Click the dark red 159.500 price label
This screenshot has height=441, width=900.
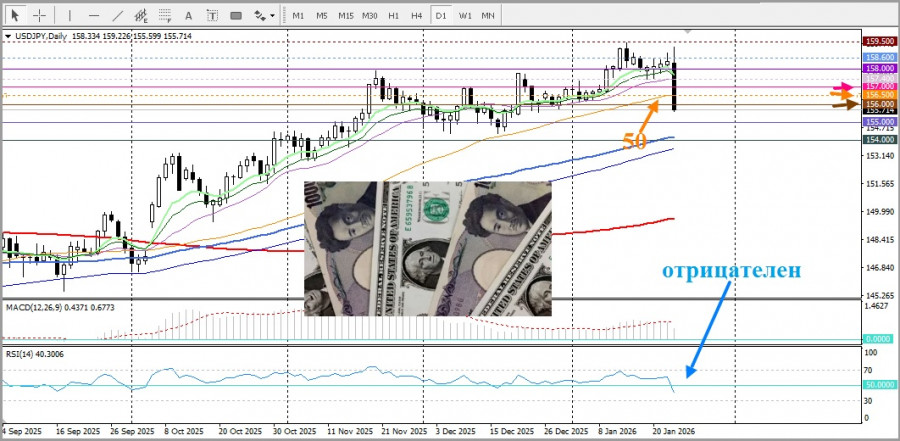coord(879,41)
